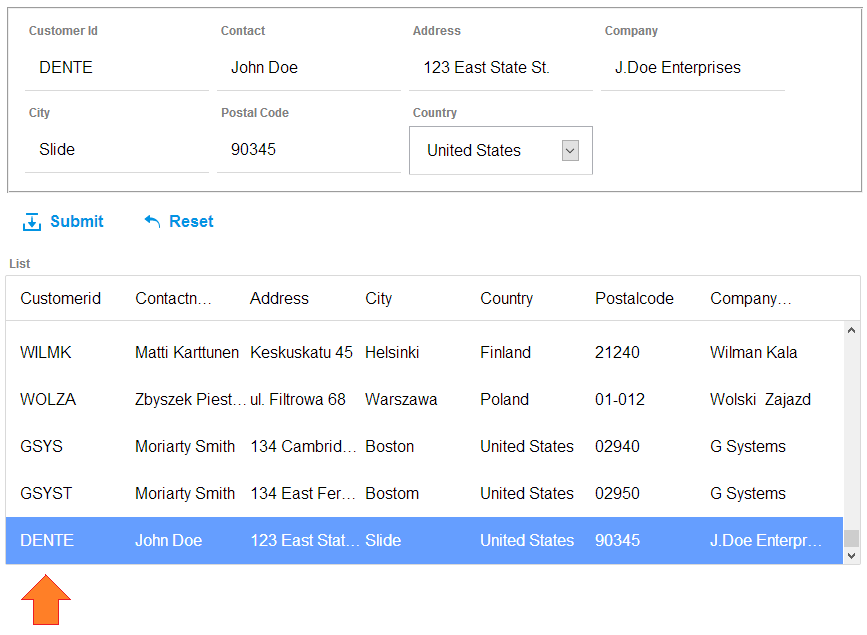Select the WOLZA customer row

click(x=424, y=399)
